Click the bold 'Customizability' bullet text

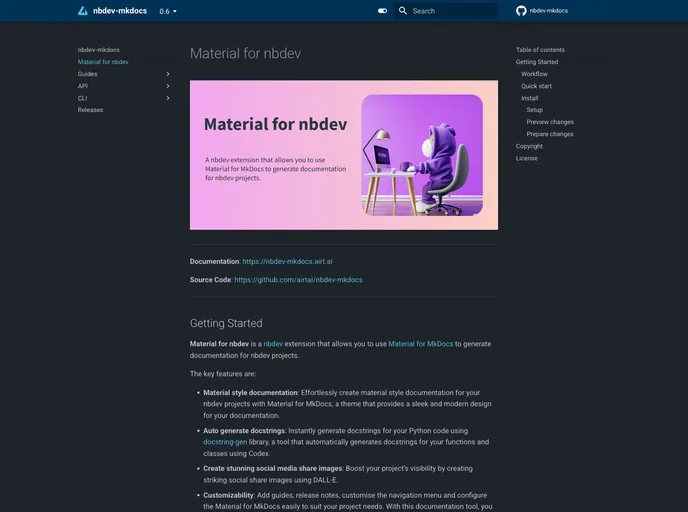pyautogui.click(x=228, y=495)
